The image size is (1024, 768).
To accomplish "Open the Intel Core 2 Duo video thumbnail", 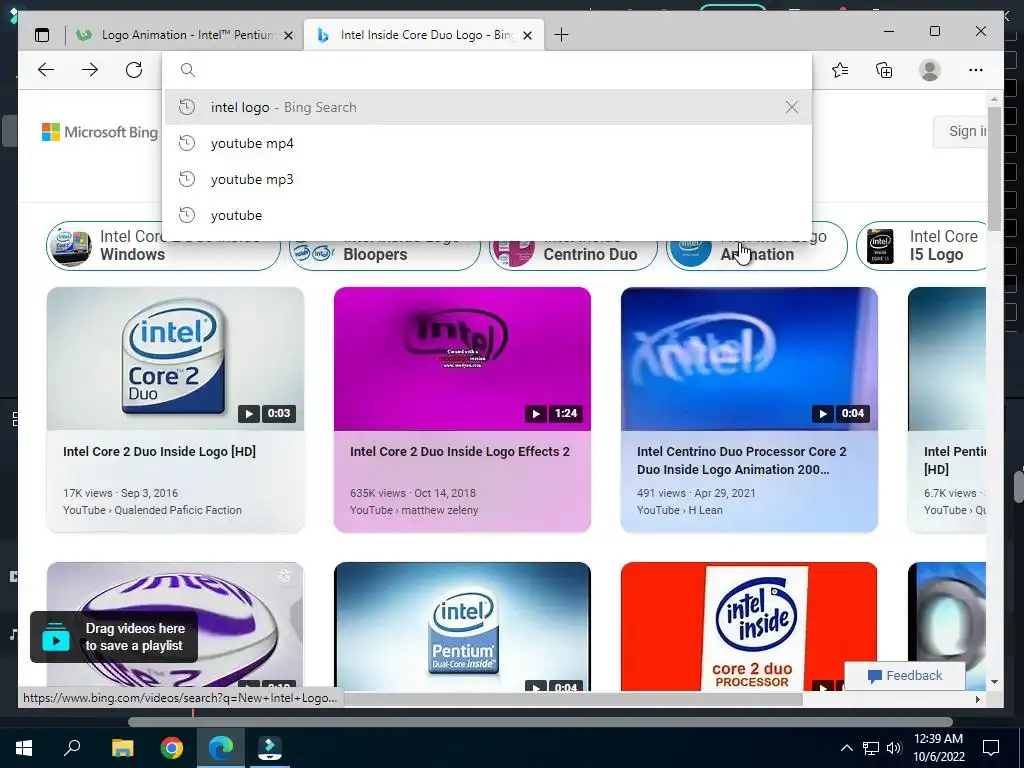I will tap(175, 359).
